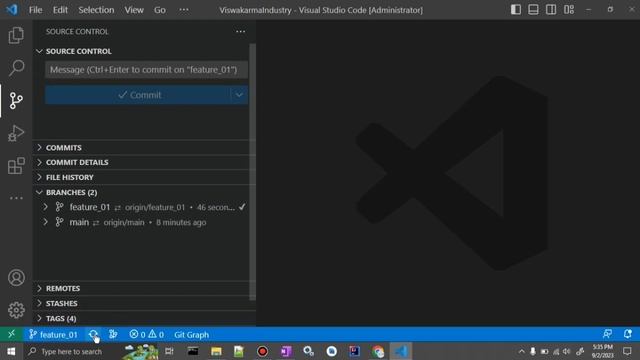The image size is (640, 360).
Task: Open the Run and Debug view
Action: point(16,133)
